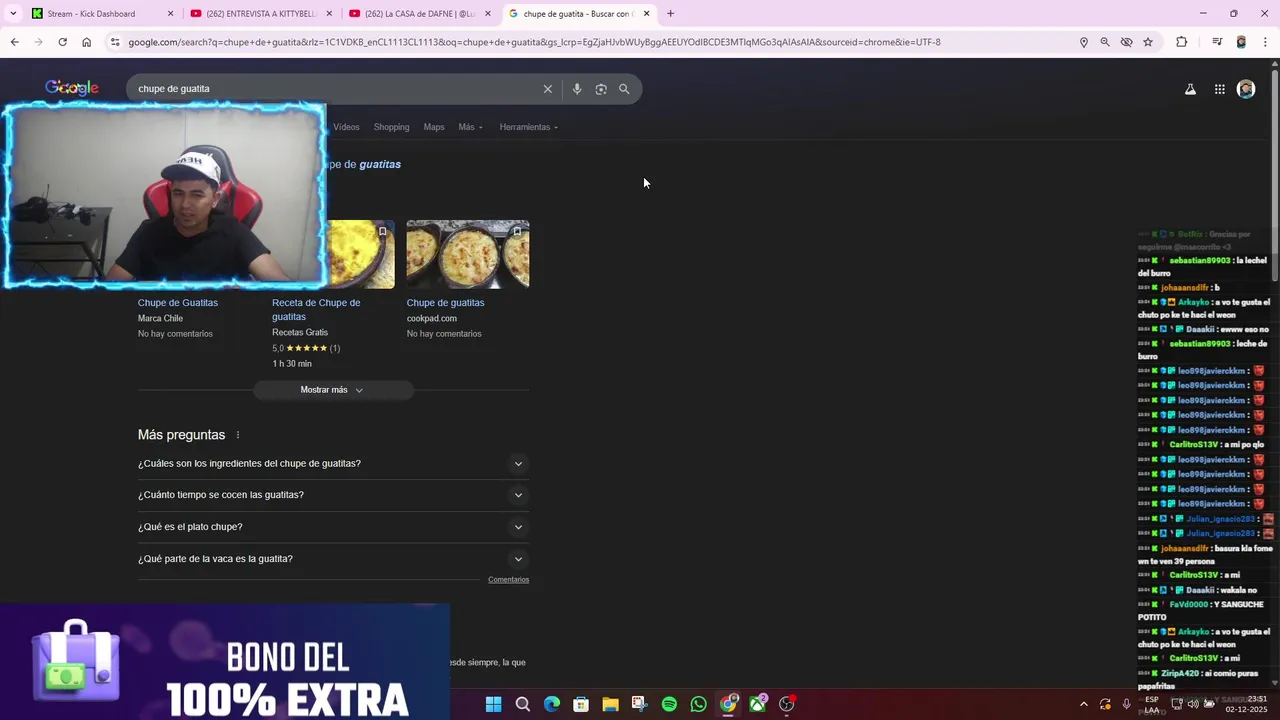The height and width of the screenshot is (720, 1280).
Task: Open the media control music icon
Action: point(1217,42)
